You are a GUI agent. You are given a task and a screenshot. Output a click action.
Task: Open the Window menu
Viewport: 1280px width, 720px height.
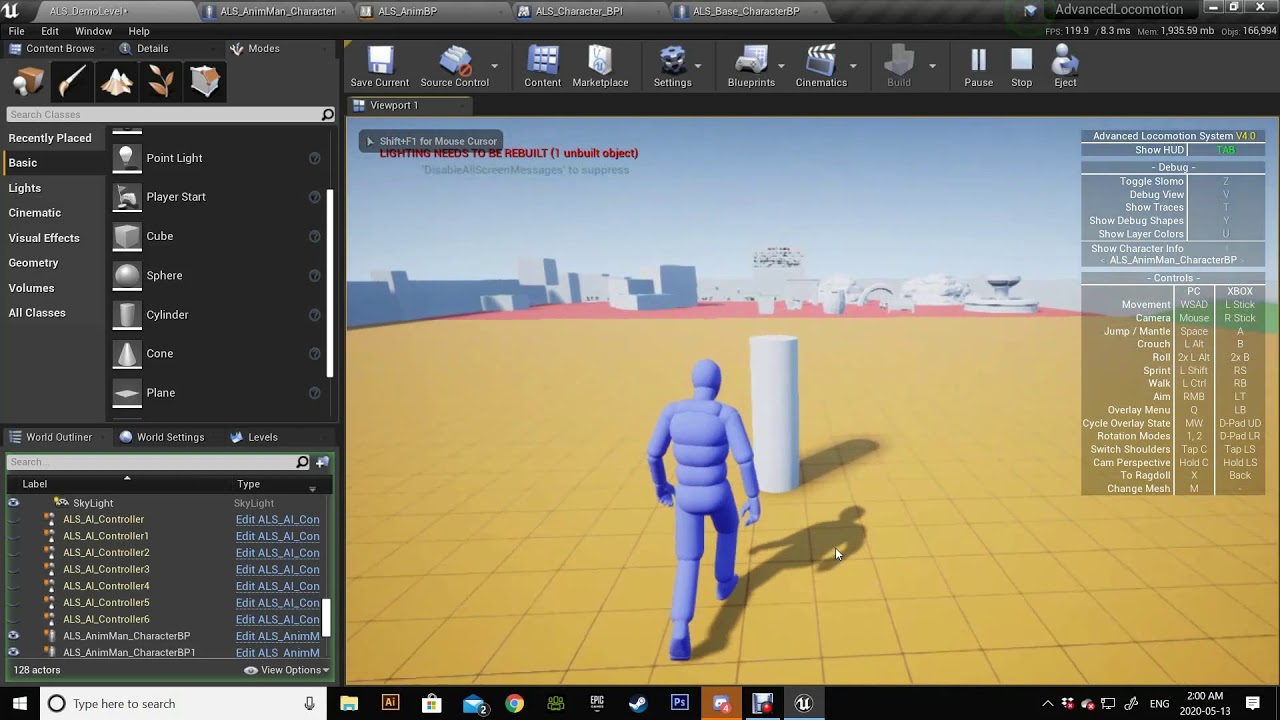pos(93,31)
